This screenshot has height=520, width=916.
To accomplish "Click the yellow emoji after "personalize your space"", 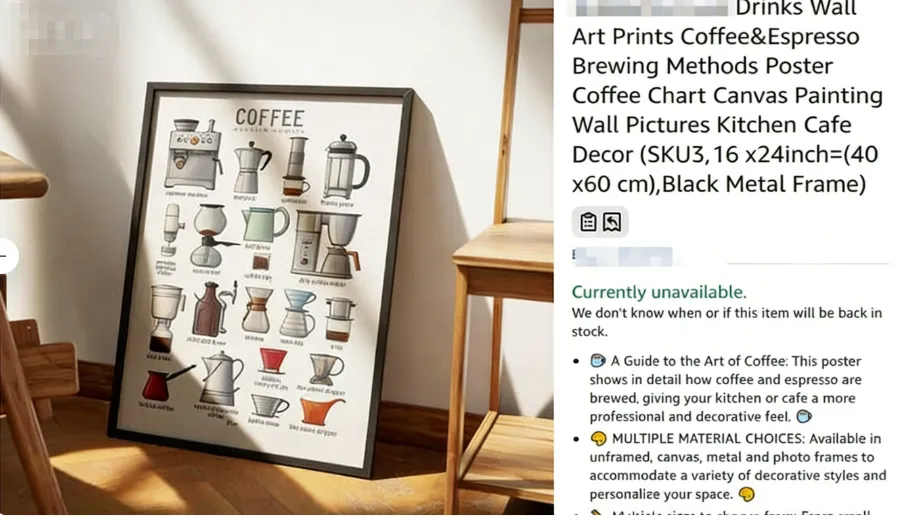I will click(747, 494).
